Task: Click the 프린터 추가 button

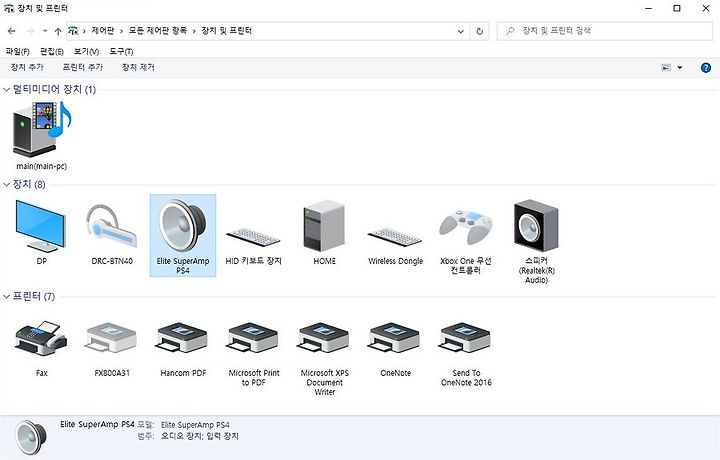Action: [x=83, y=67]
